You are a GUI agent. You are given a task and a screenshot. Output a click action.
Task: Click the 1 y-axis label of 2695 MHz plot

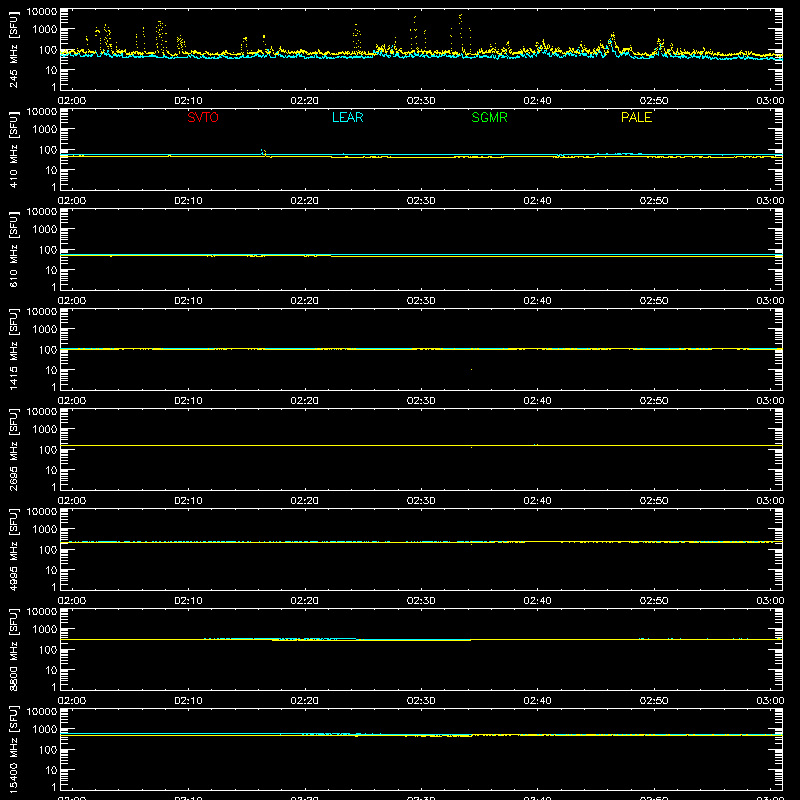pyautogui.click(x=54, y=487)
